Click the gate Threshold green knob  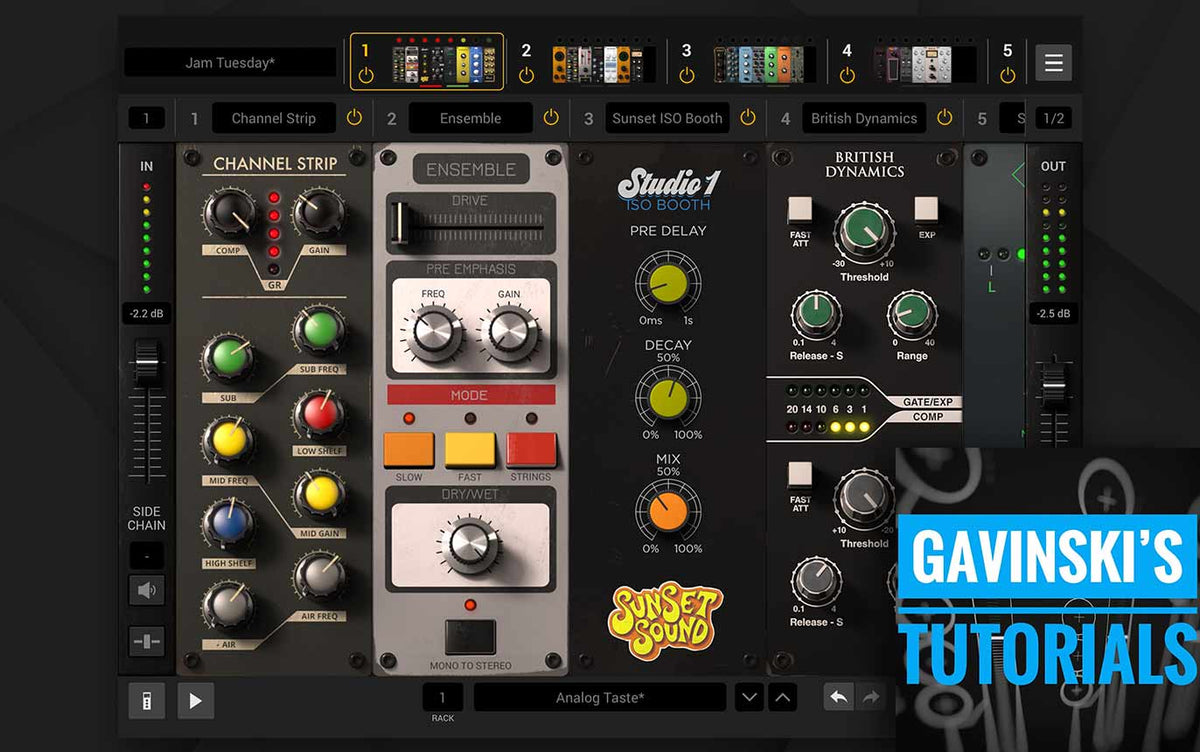coord(864,232)
